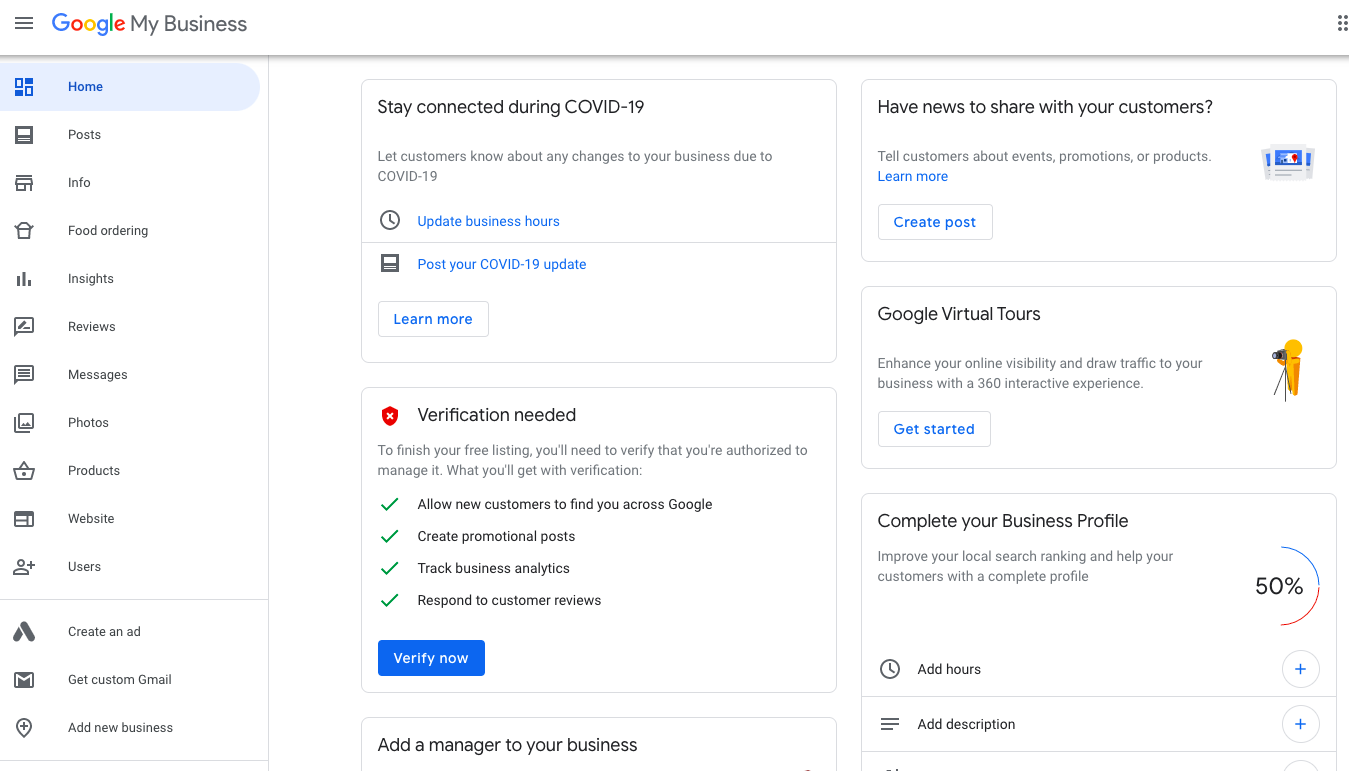Click the plus button for Add description
1349x771 pixels.
(1300, 724)
